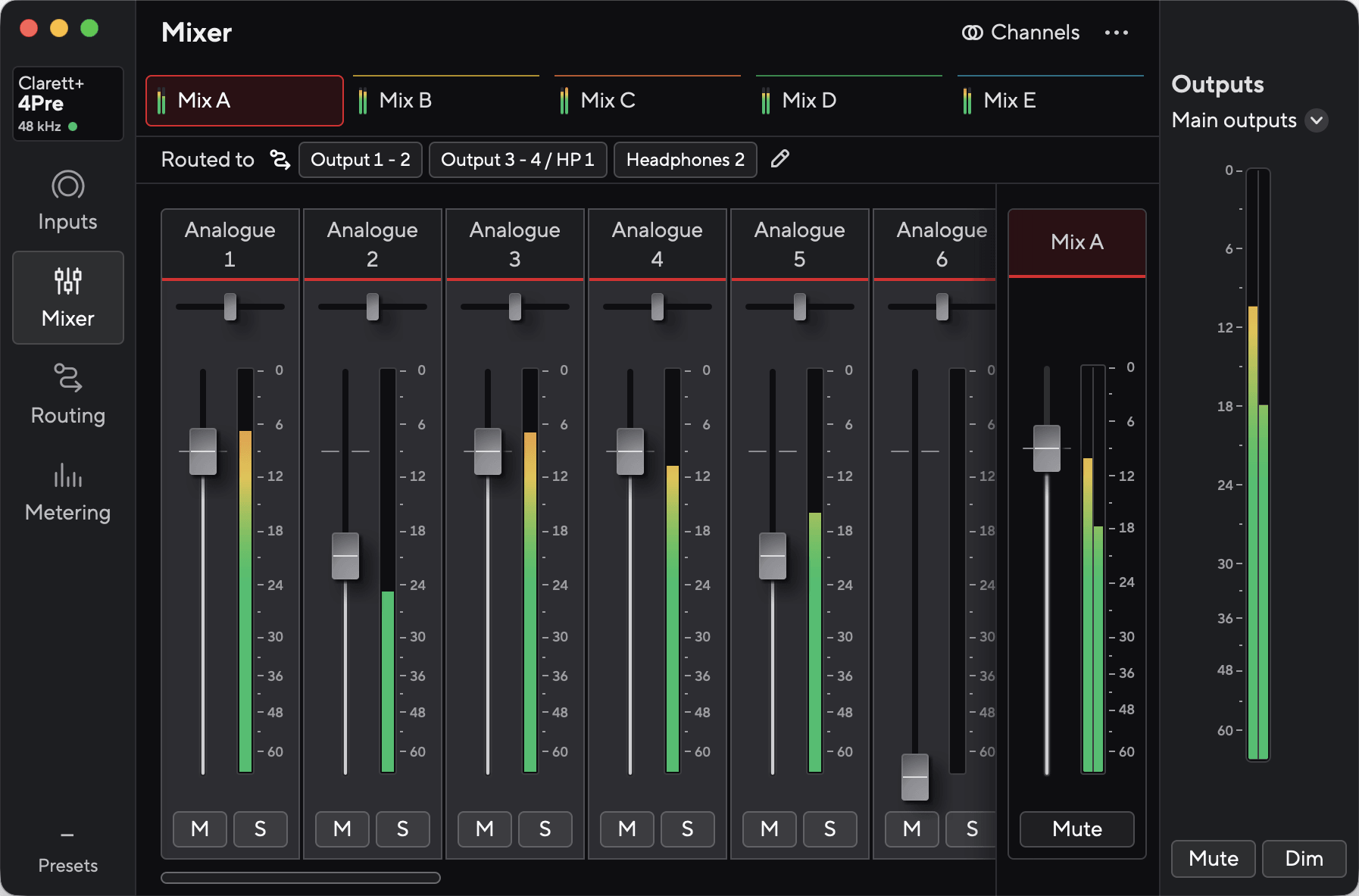Click the Analogue 3 level meter

pyautogui.click(x=530, y=570)
